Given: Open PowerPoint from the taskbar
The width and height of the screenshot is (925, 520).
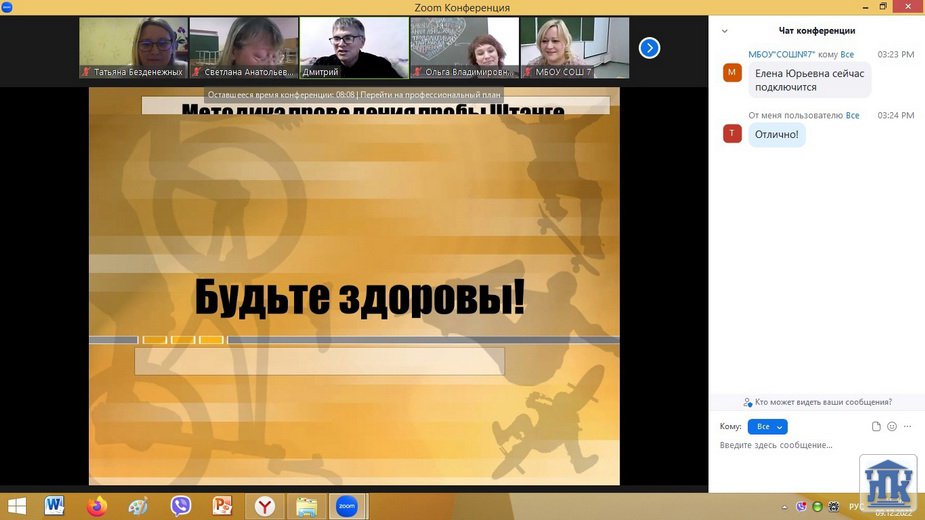Looking at the screenshot, I should [222, 506].
